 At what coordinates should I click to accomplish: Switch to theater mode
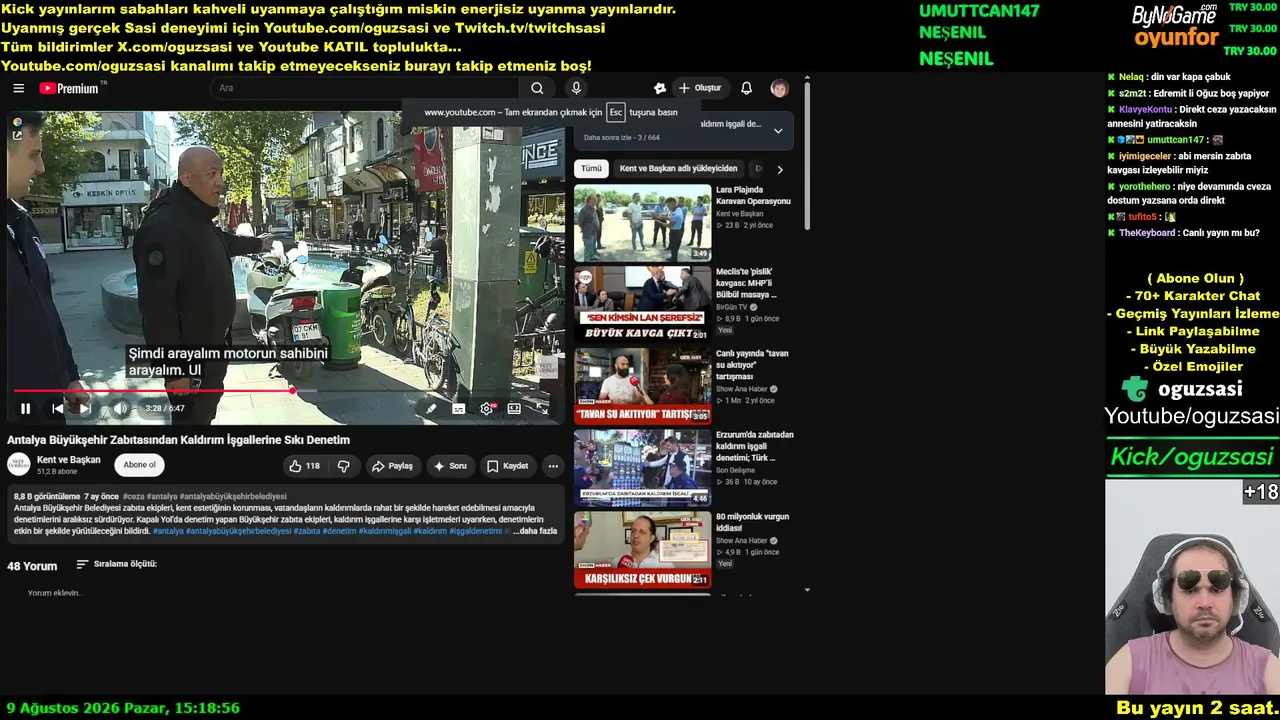pyautogui.click(x=514, y=408)
